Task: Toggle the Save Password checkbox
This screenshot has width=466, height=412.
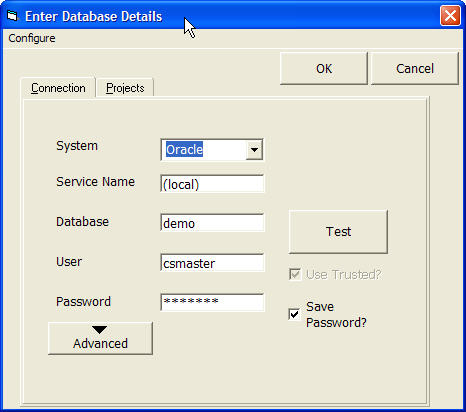Action: (x=294, y=314)
